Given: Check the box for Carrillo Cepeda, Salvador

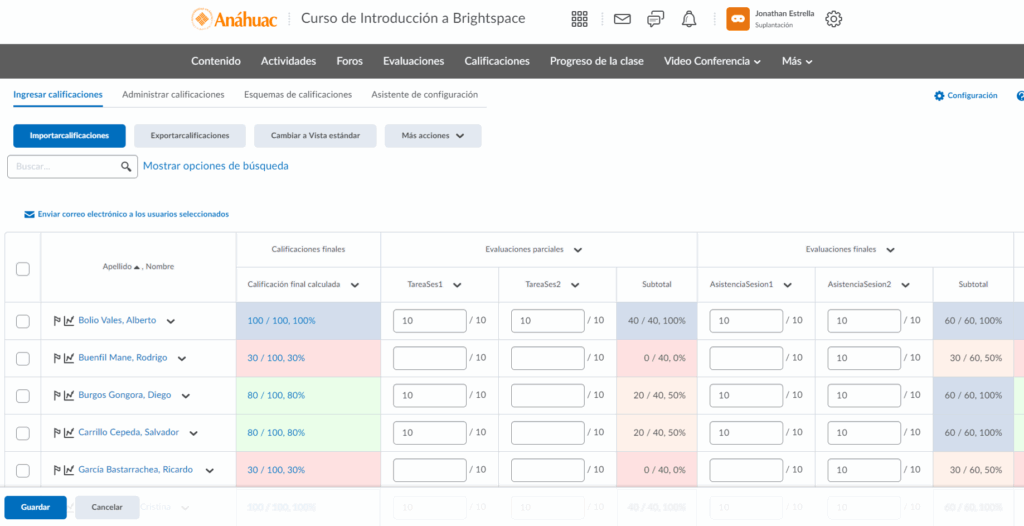Looking at the screenshot, I should [x=23, y=433].
